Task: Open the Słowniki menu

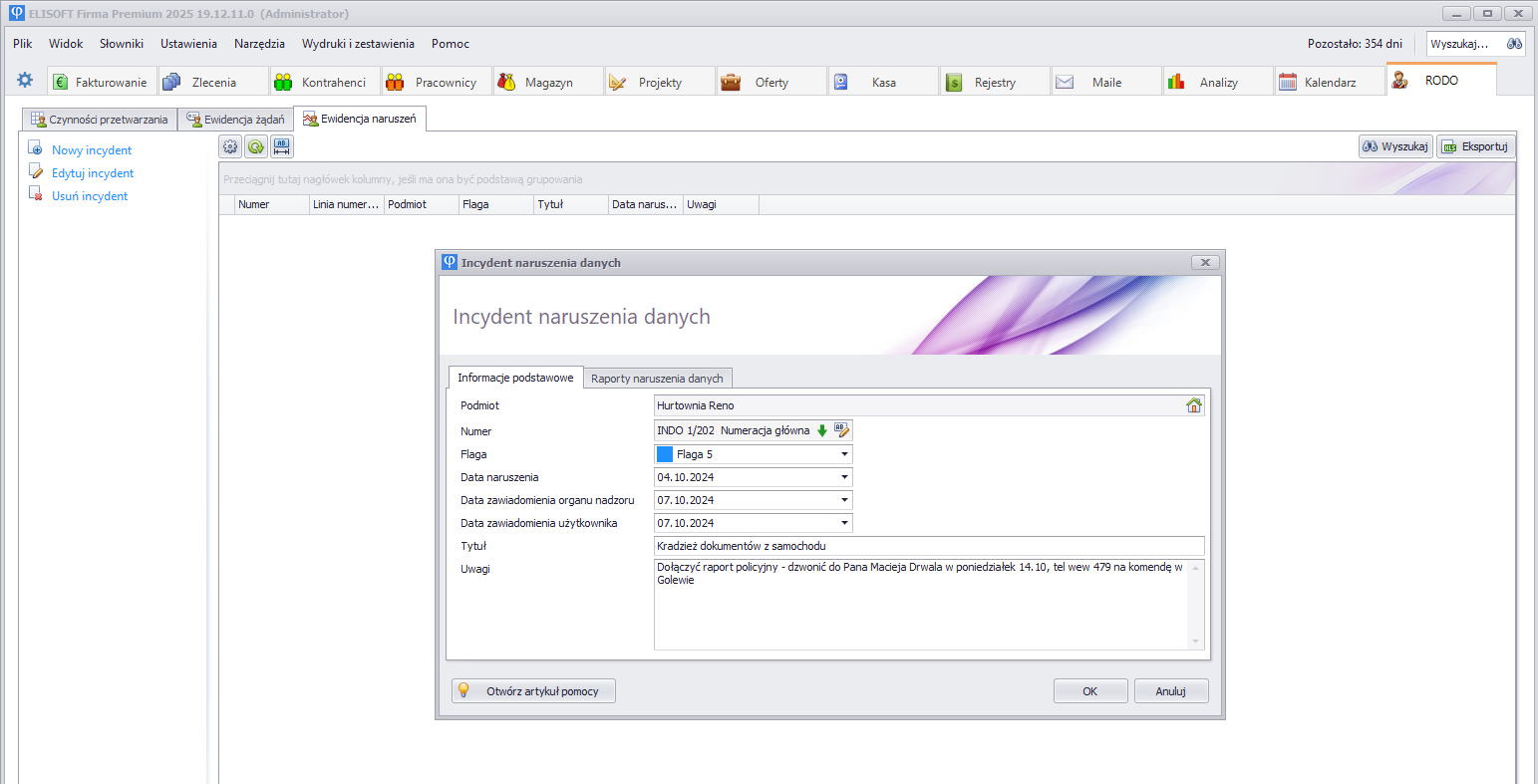Action: 122,44
